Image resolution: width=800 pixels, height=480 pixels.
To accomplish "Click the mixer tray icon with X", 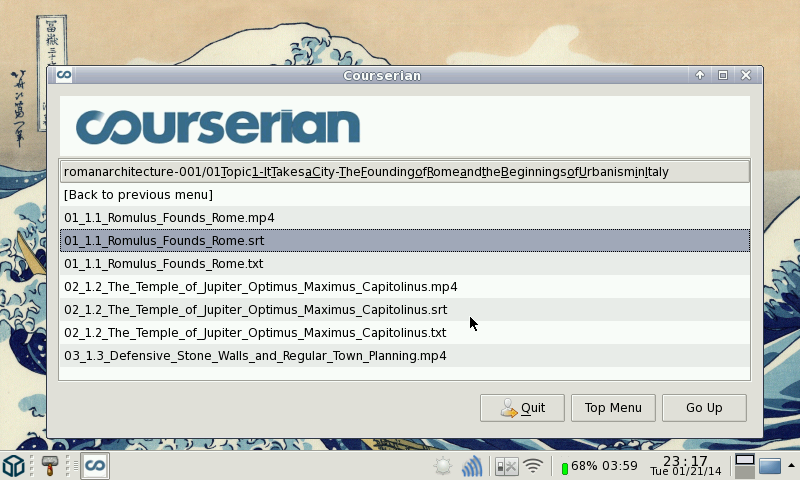I will (506, 466).
